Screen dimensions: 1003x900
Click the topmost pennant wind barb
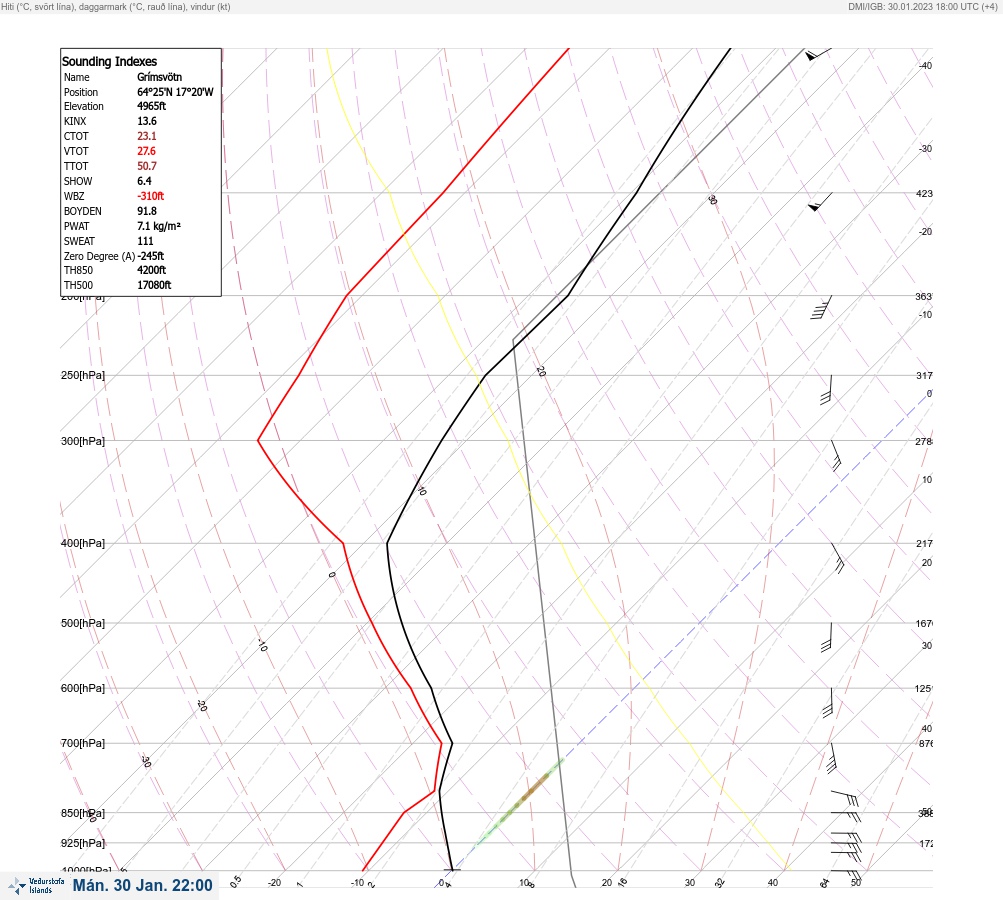(x=818, y=54)
